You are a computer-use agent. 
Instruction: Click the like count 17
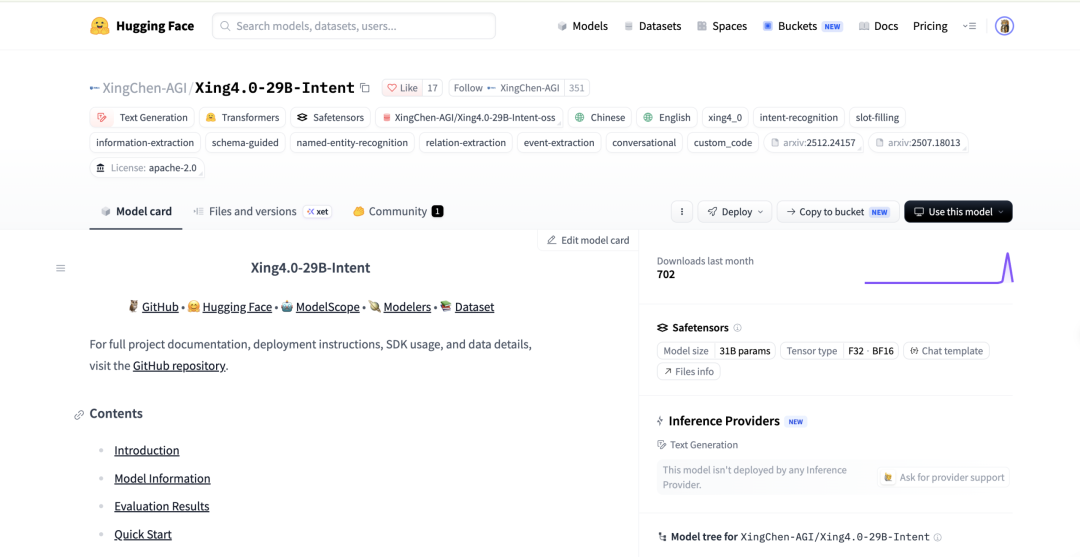pyautogui.click(x=432, y=88)
